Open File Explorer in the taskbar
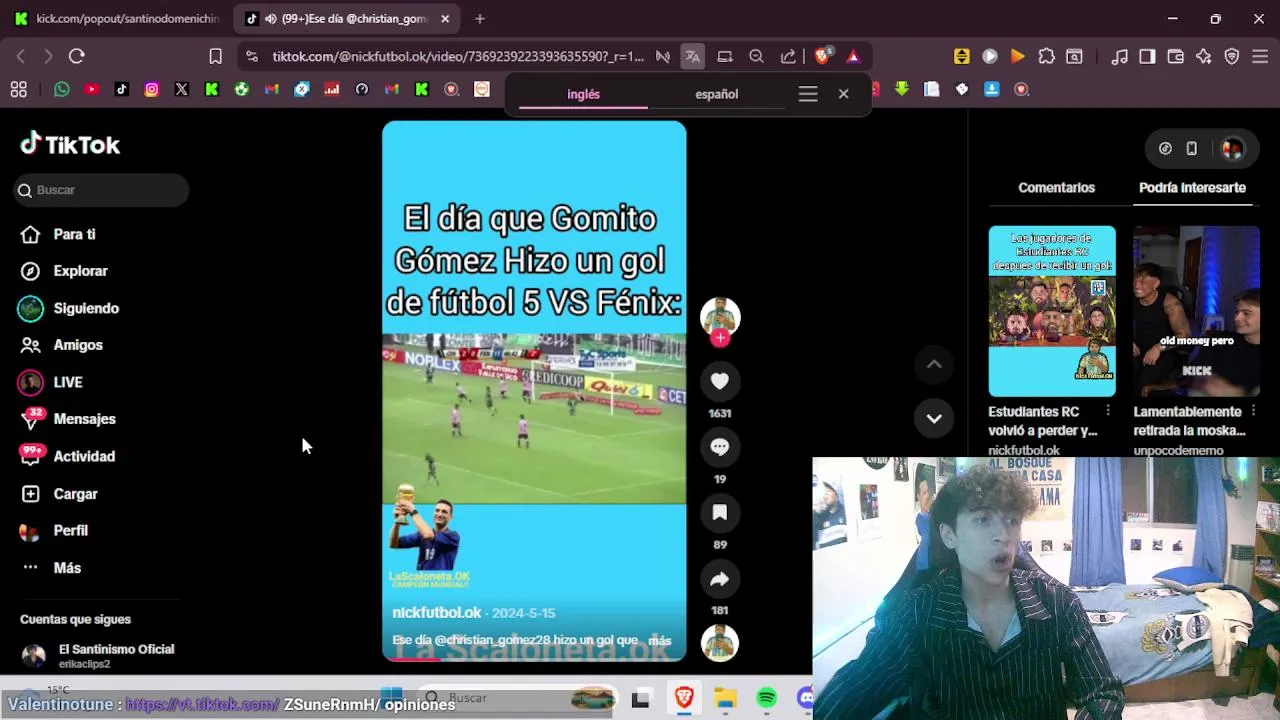This screenshot has height=720, width=1280. click(x=725, y=698)
